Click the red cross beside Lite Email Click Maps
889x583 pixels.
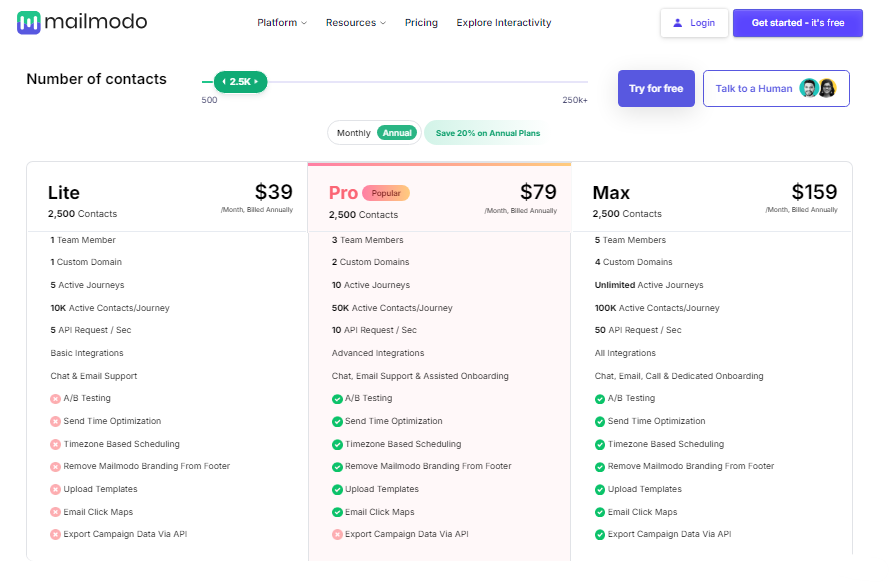click(56, 512)
